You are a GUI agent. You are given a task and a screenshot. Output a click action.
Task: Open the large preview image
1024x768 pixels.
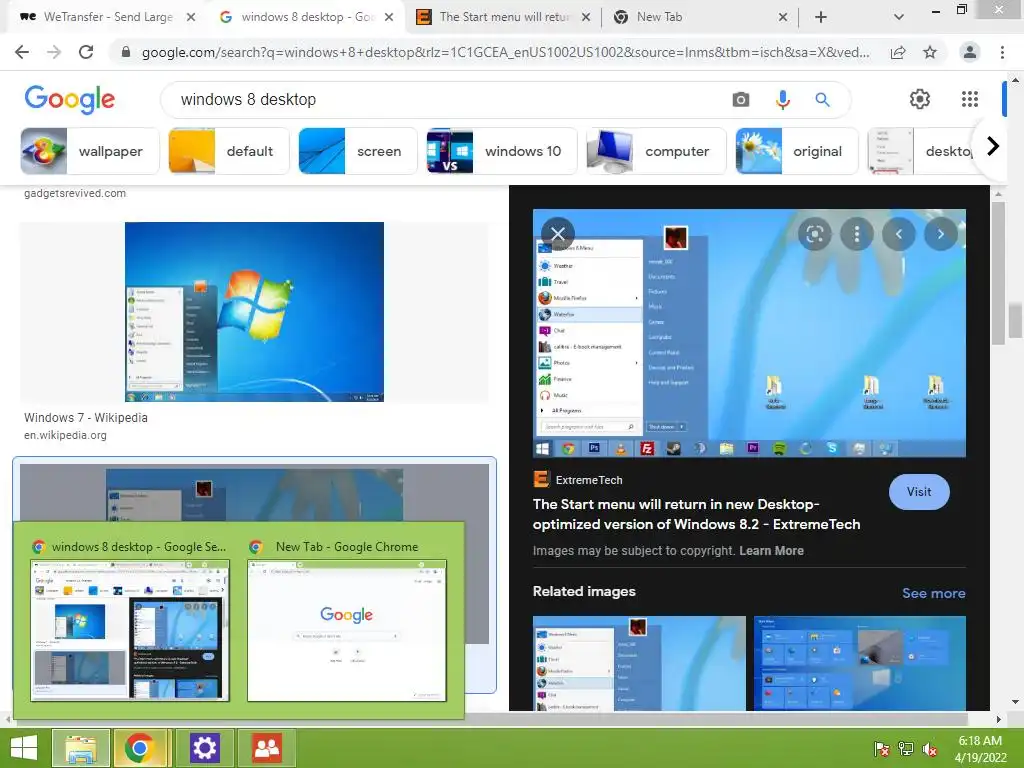[749, 333]
